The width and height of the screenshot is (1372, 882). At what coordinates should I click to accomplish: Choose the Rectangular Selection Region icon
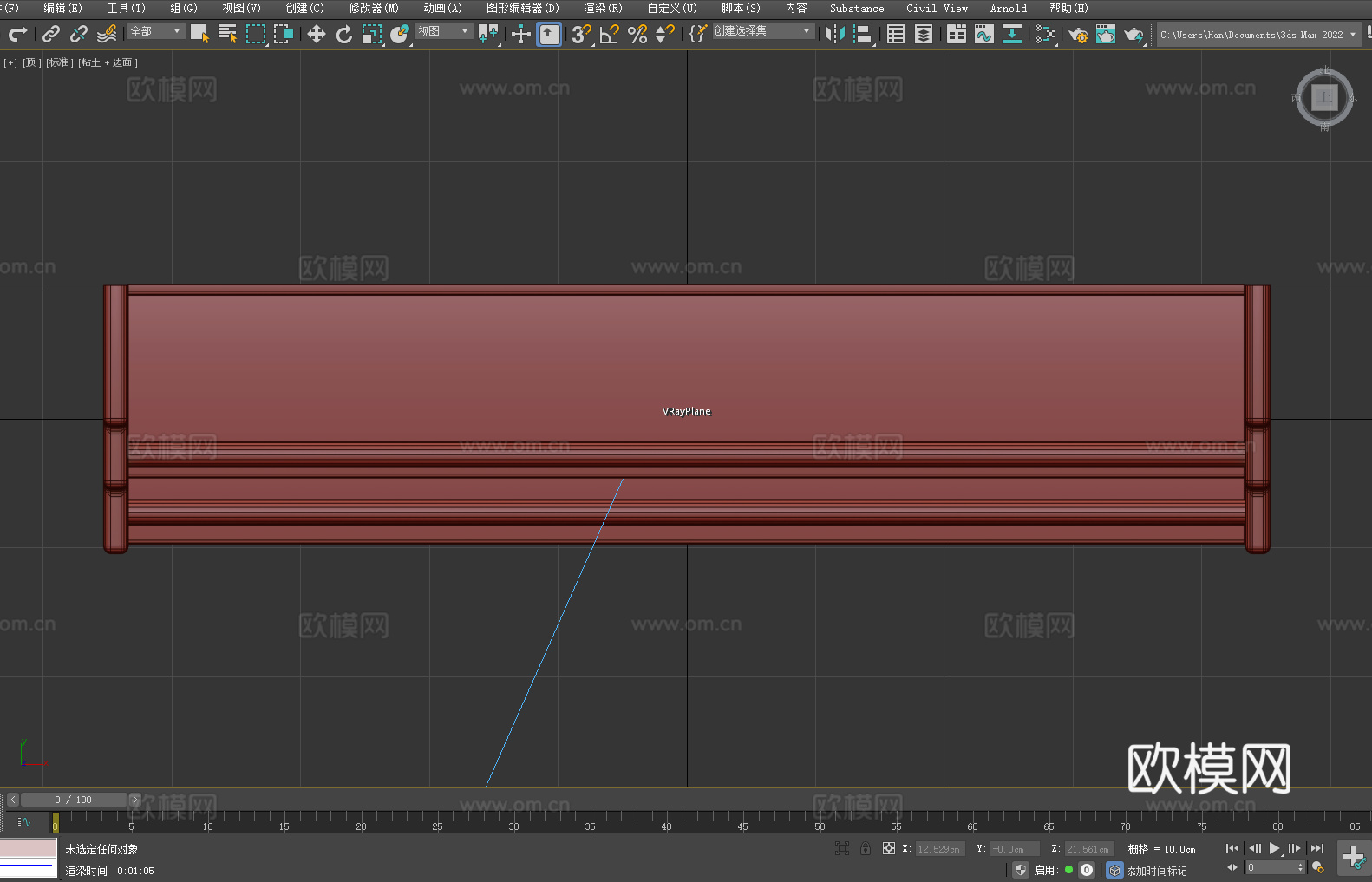[x=256, y=34]
